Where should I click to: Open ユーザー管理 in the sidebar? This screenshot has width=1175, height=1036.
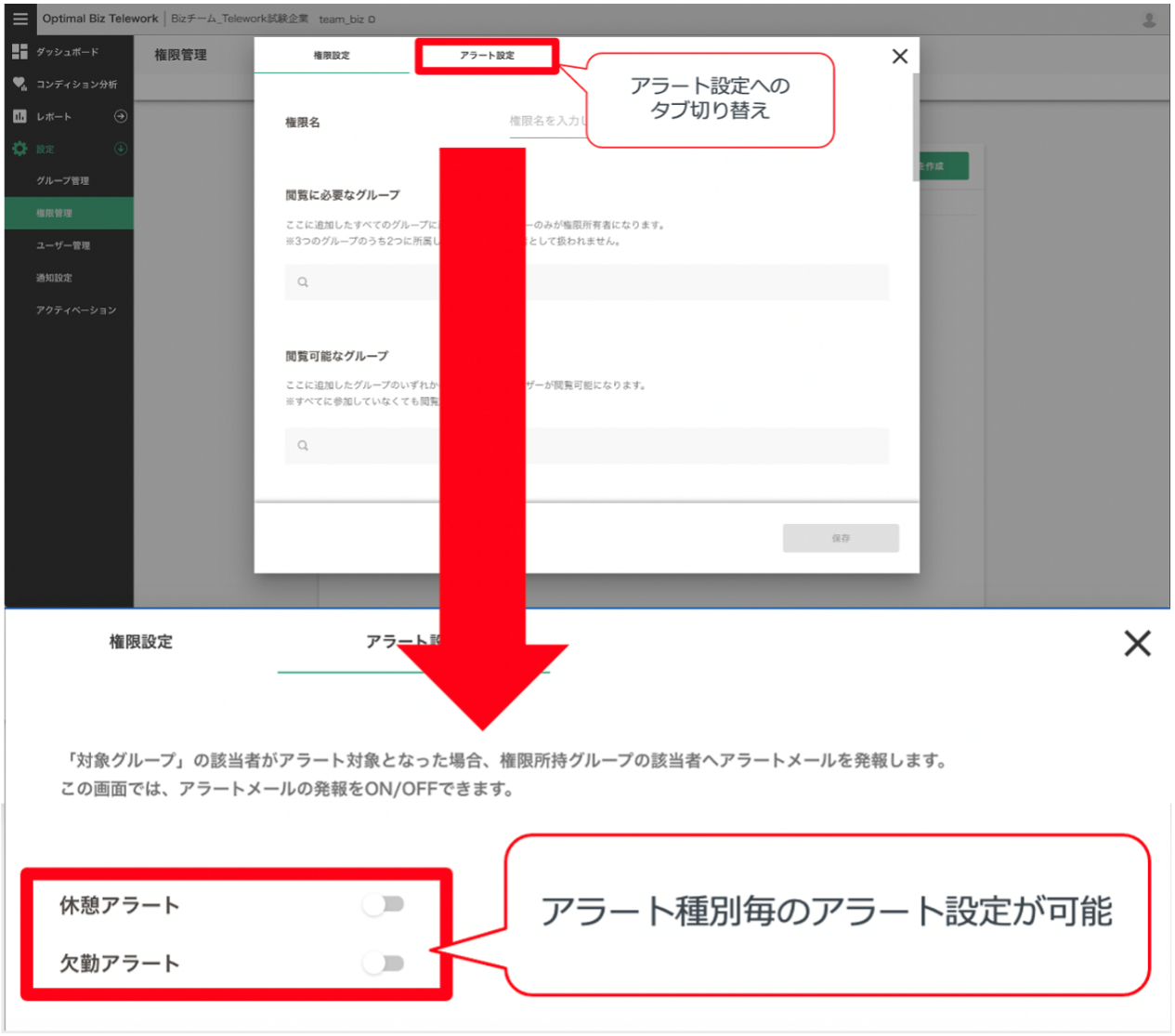click(69, 245)
